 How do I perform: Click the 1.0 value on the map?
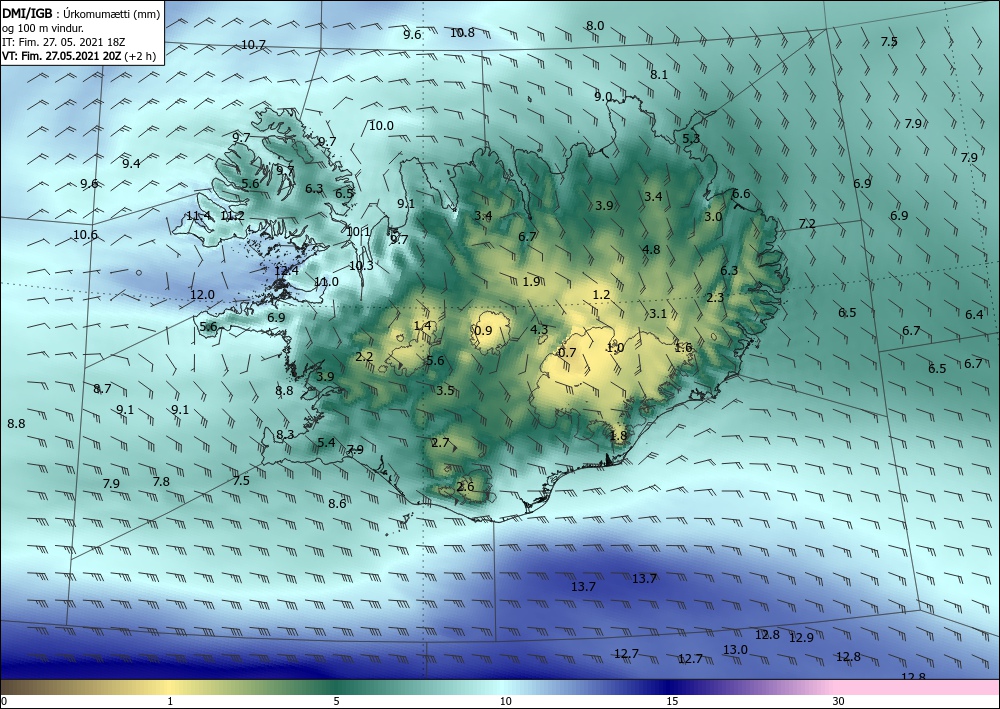point(615,347)
